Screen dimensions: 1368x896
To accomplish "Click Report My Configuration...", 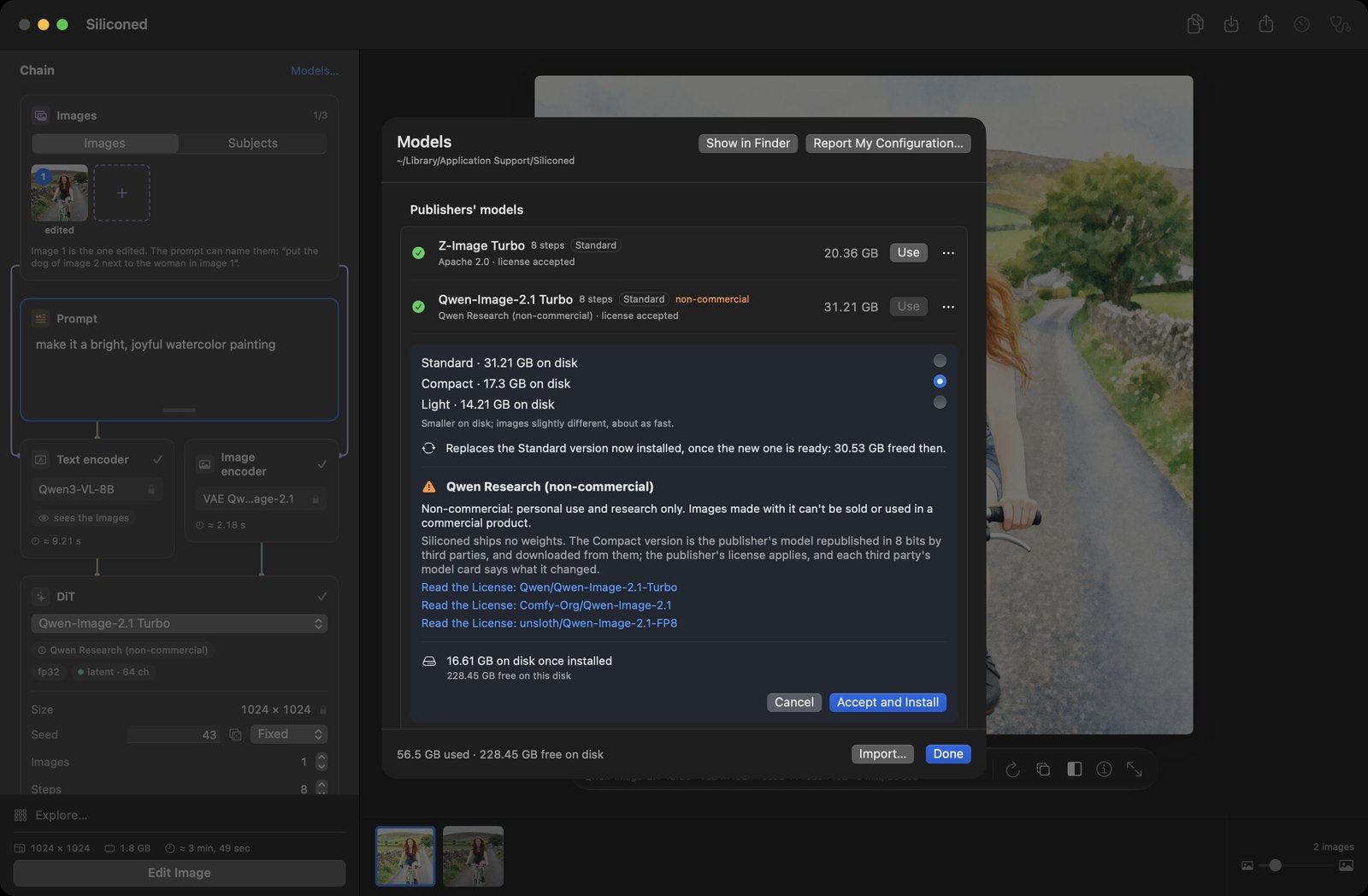I will coord(887,144).
